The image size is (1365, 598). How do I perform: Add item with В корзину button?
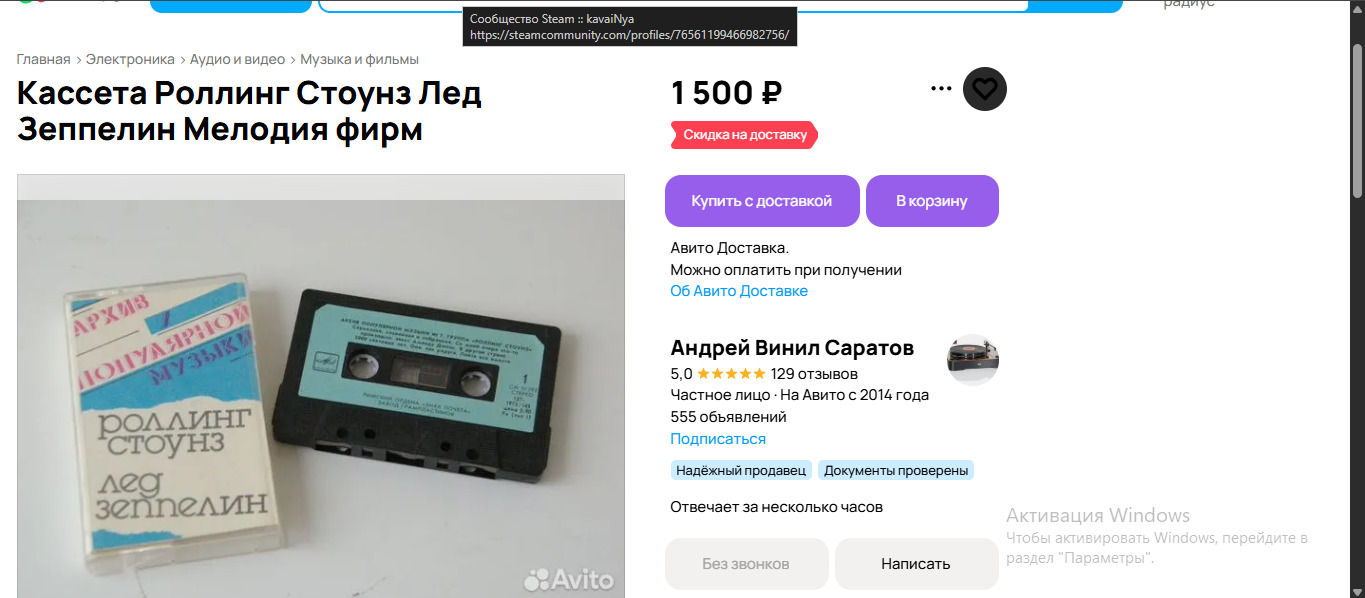pyautogui.click(x=932, y=201)
